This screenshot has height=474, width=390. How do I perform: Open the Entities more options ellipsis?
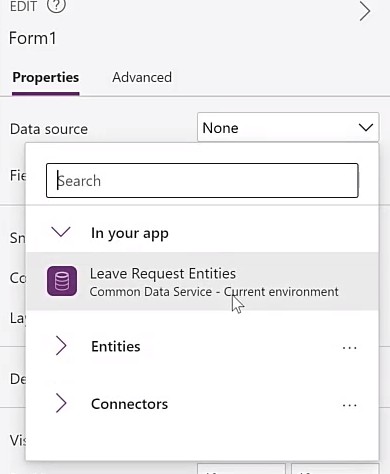pos(349,348)
